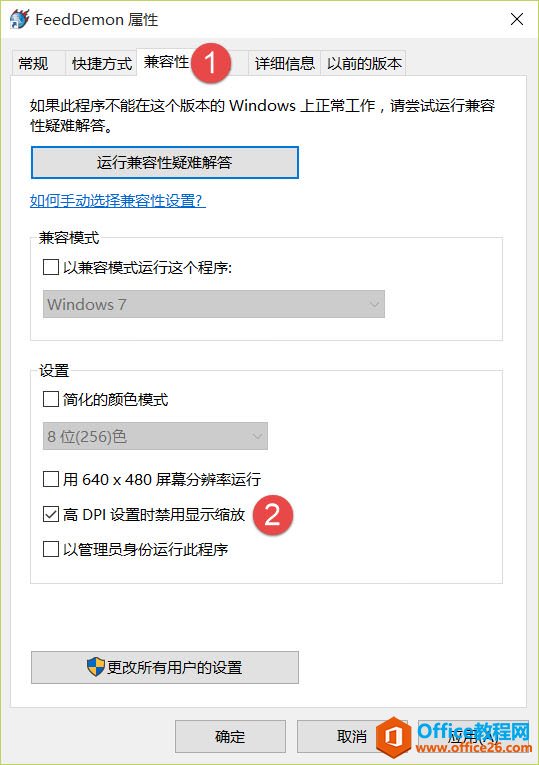
Task: Open the 详细信息 tab
Action: 284,63
